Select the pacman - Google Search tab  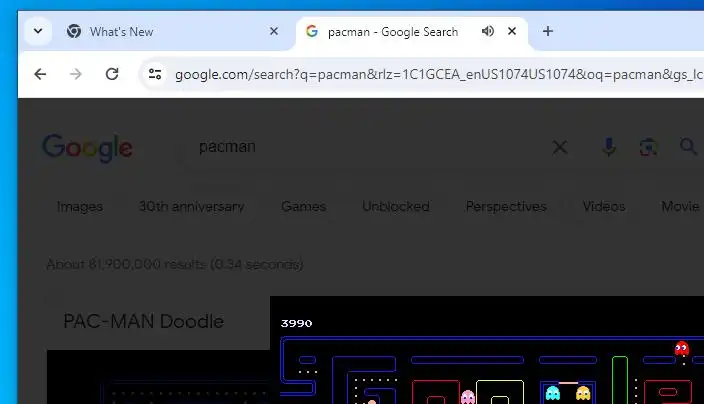tap(412, 32)
